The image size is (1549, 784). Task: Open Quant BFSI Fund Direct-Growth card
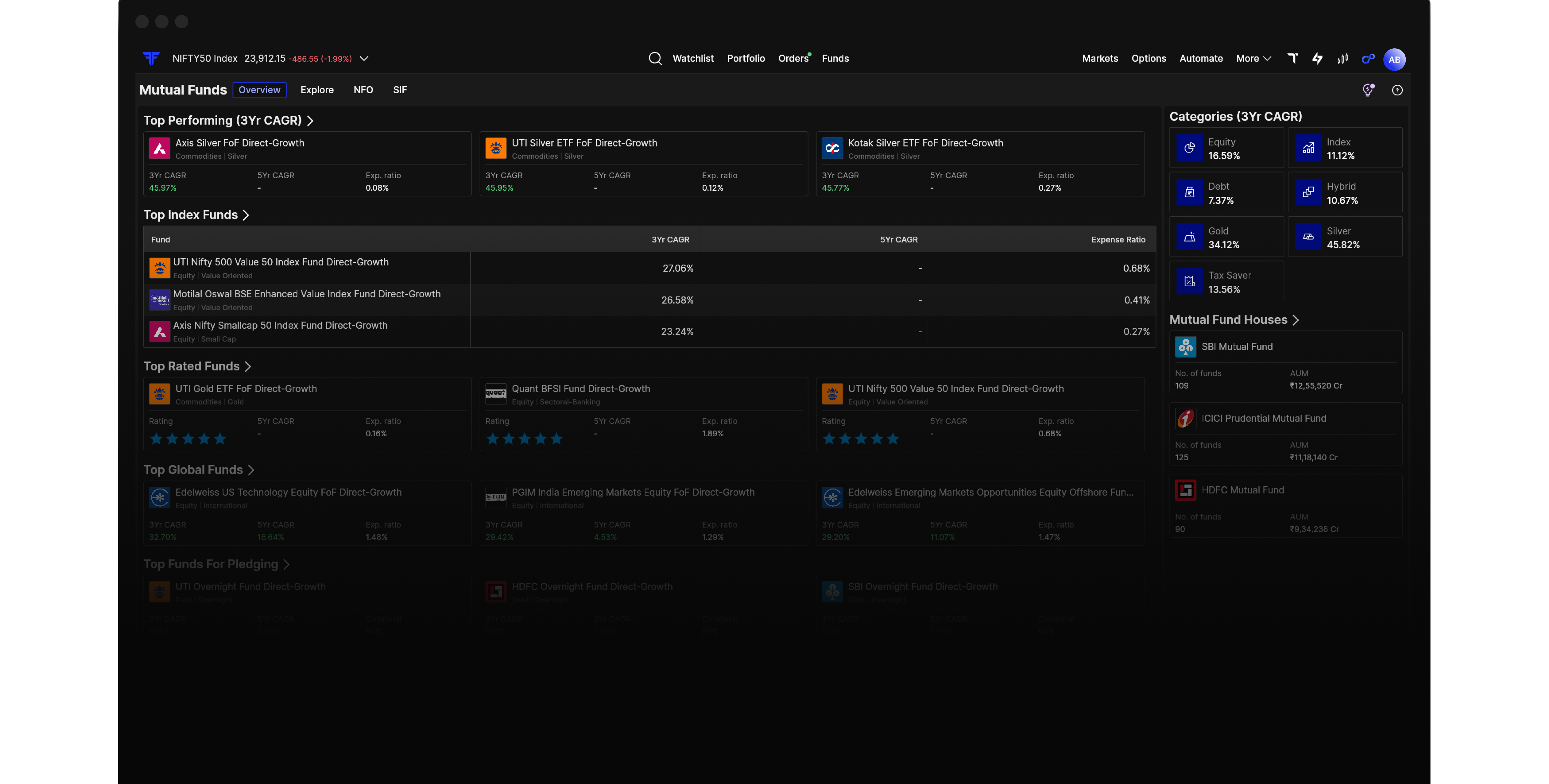[x=644, y=414]
